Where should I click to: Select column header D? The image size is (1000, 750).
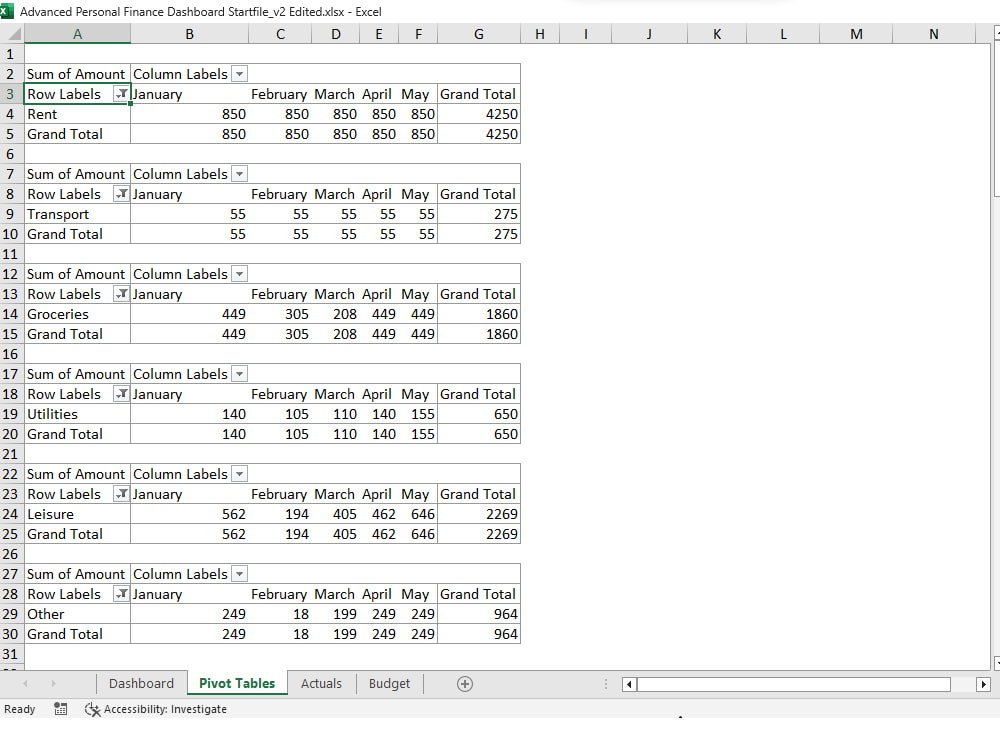click(x=334, y=33)
